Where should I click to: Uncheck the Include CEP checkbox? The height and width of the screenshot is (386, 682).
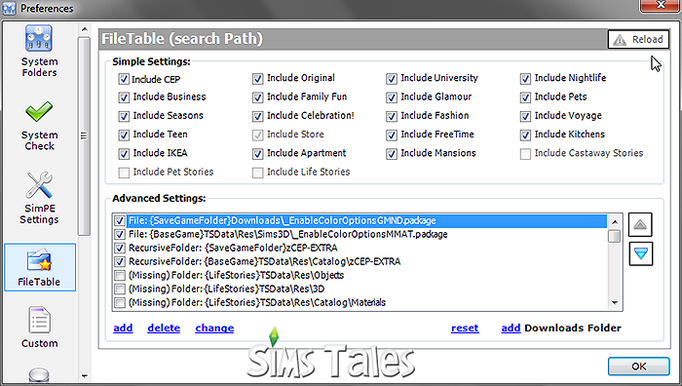click(x=124, y=79)
